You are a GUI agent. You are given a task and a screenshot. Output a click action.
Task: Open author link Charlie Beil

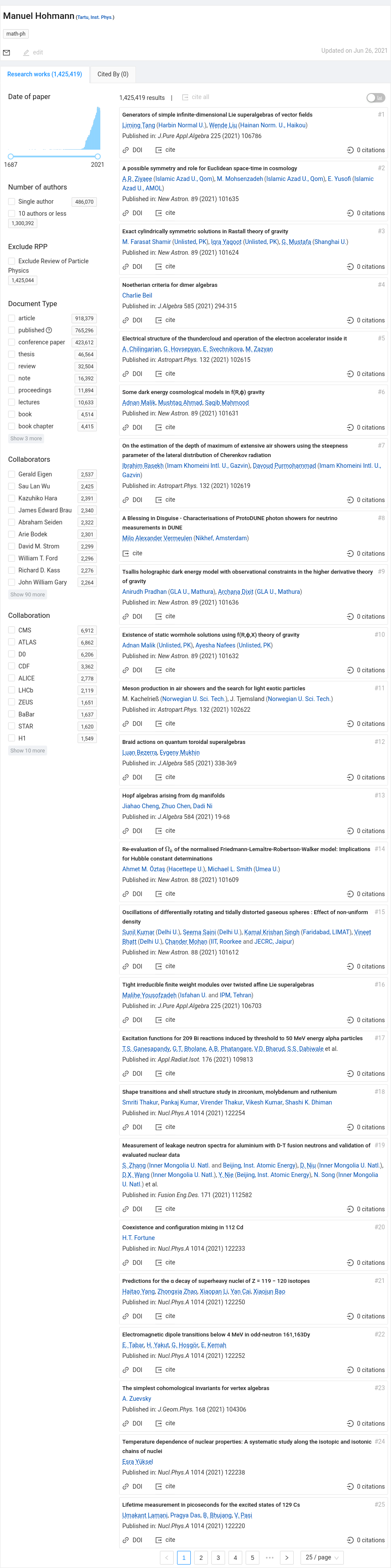[137, 296]
